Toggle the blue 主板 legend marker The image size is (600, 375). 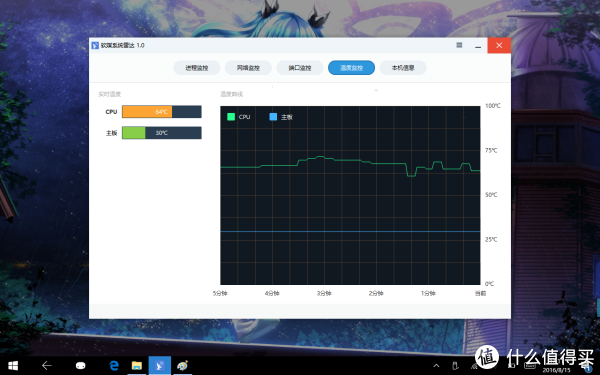(x=273, y=117)
